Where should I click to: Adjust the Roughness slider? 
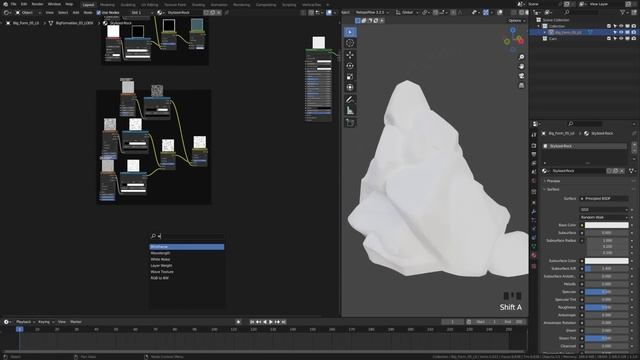[x=607, y=307]
